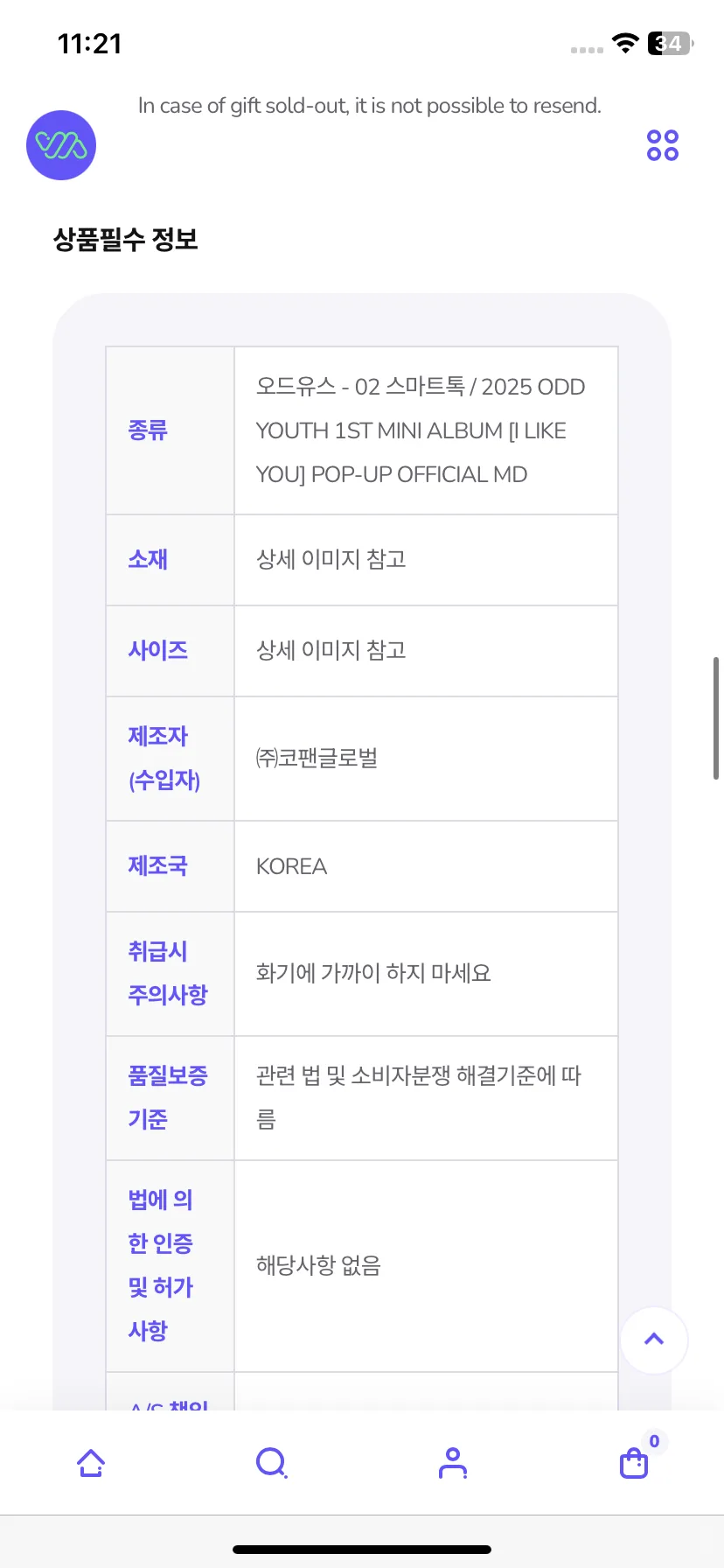
Task: Open Search from bottom navigation
Action: pos(272,1462)
